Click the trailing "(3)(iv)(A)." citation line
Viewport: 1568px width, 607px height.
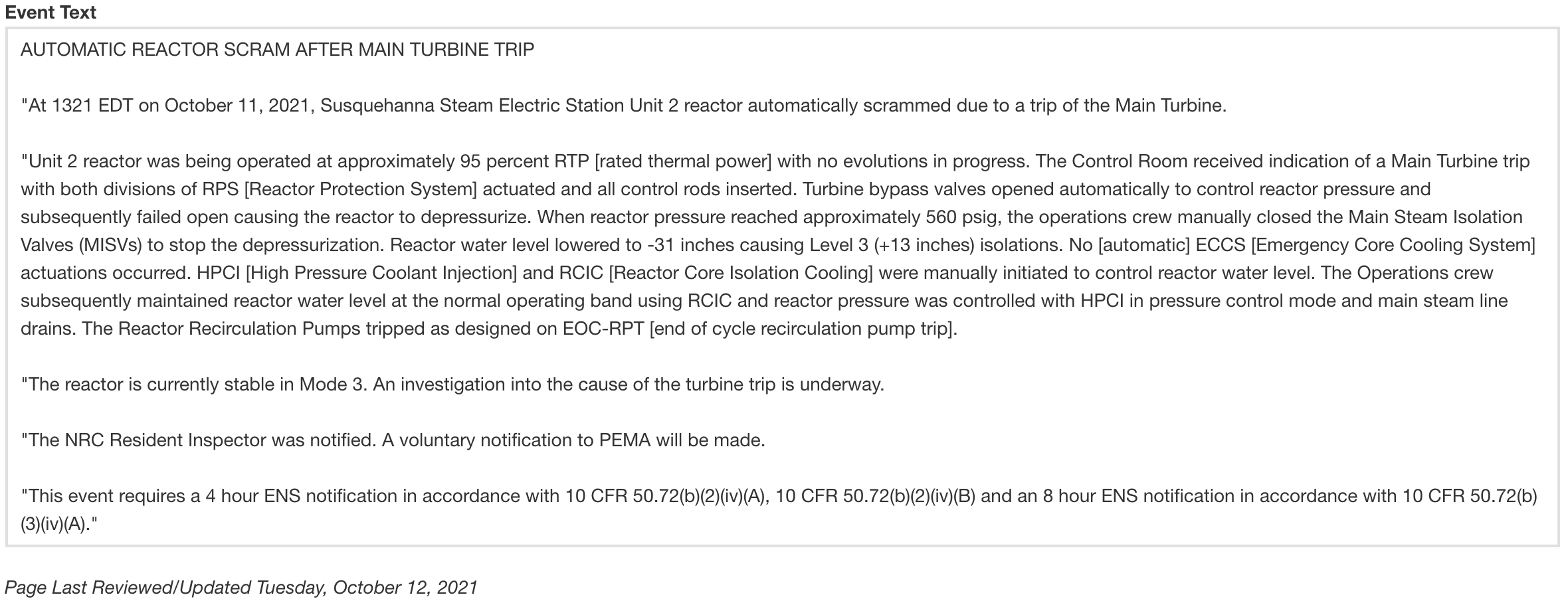pos(58,524)
